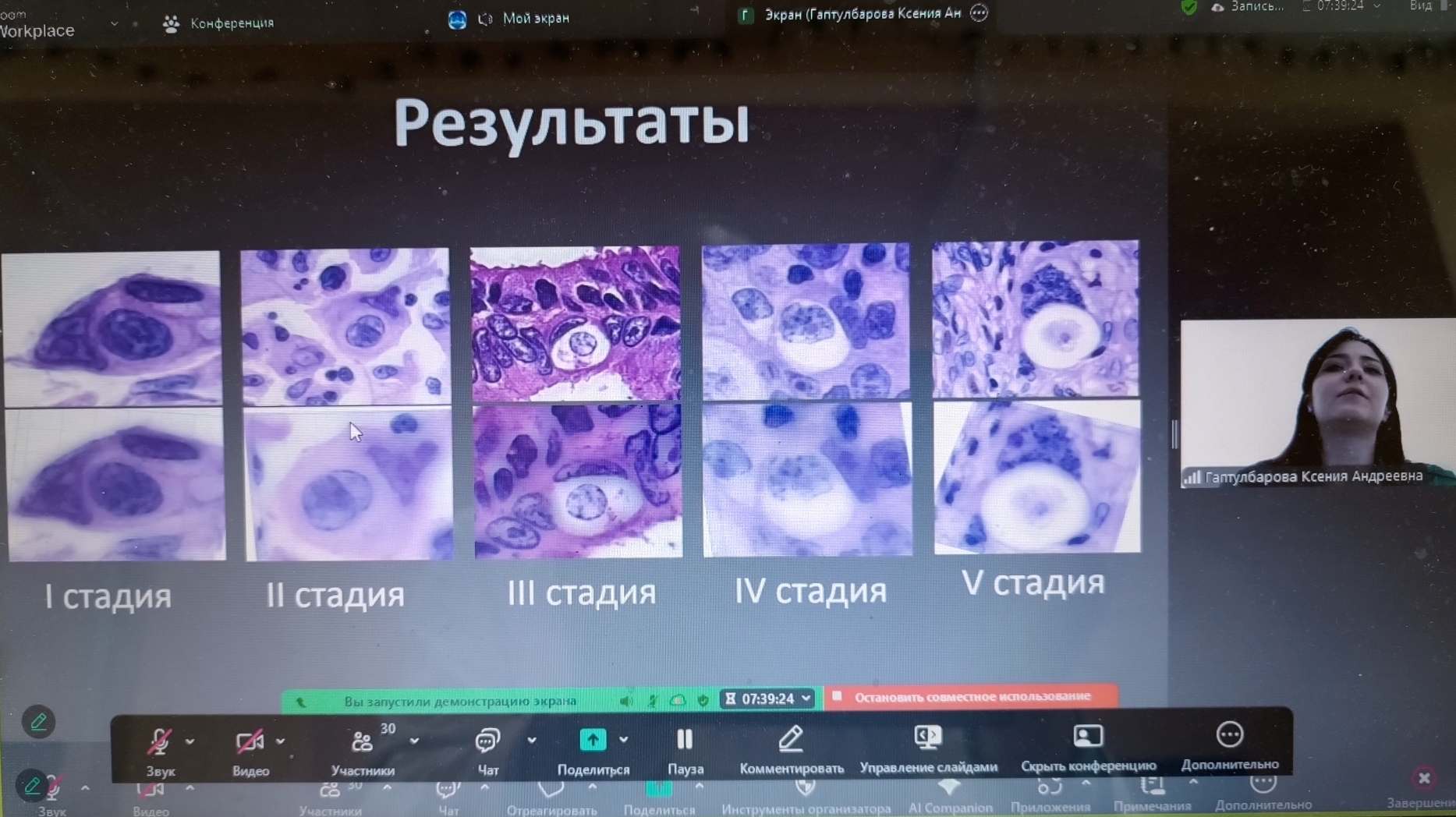The image size is (1456, 817).
Task: Click speaker icon in the green share bar
Action: pos(625,701)
